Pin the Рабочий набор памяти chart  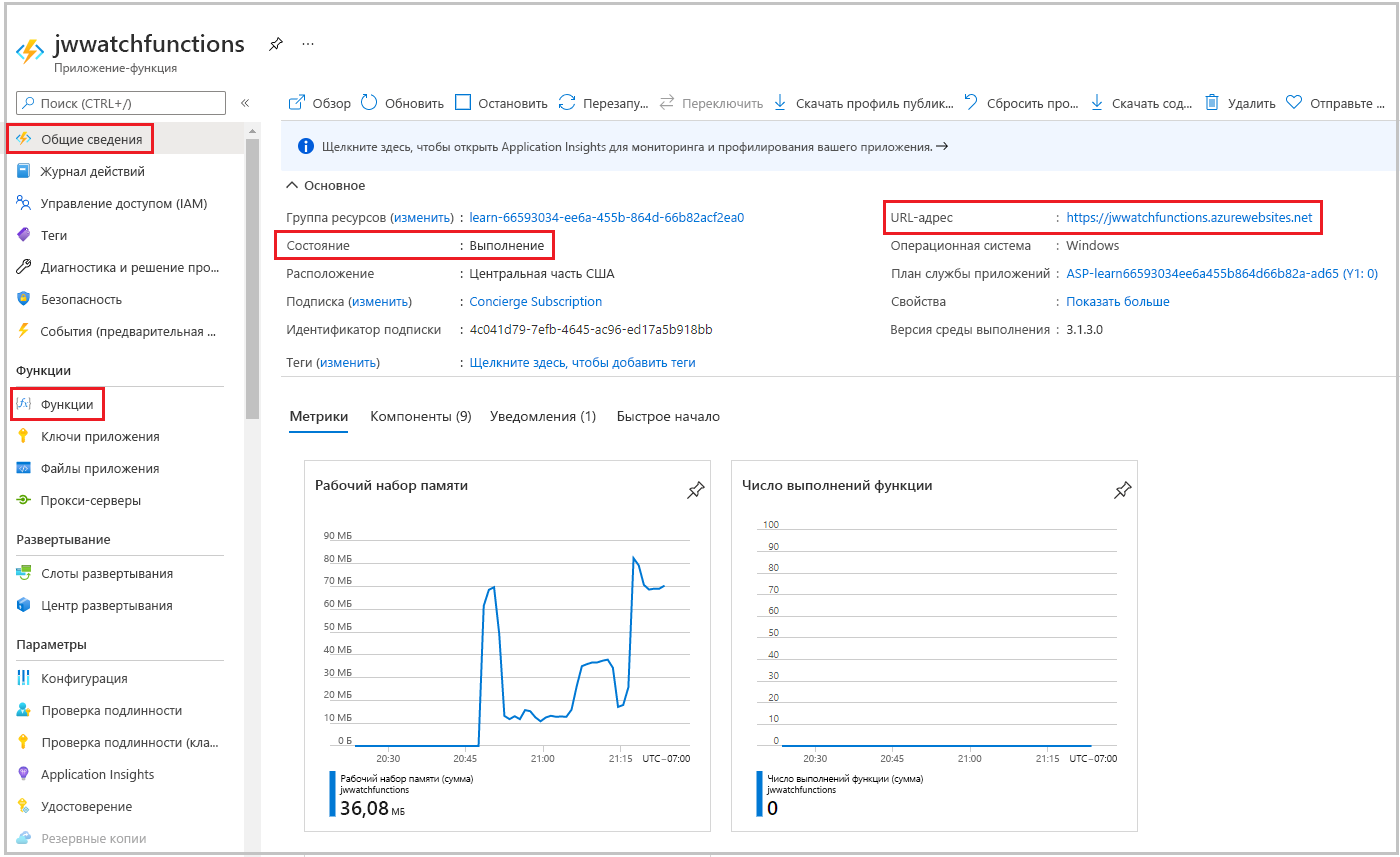[695, 490]
